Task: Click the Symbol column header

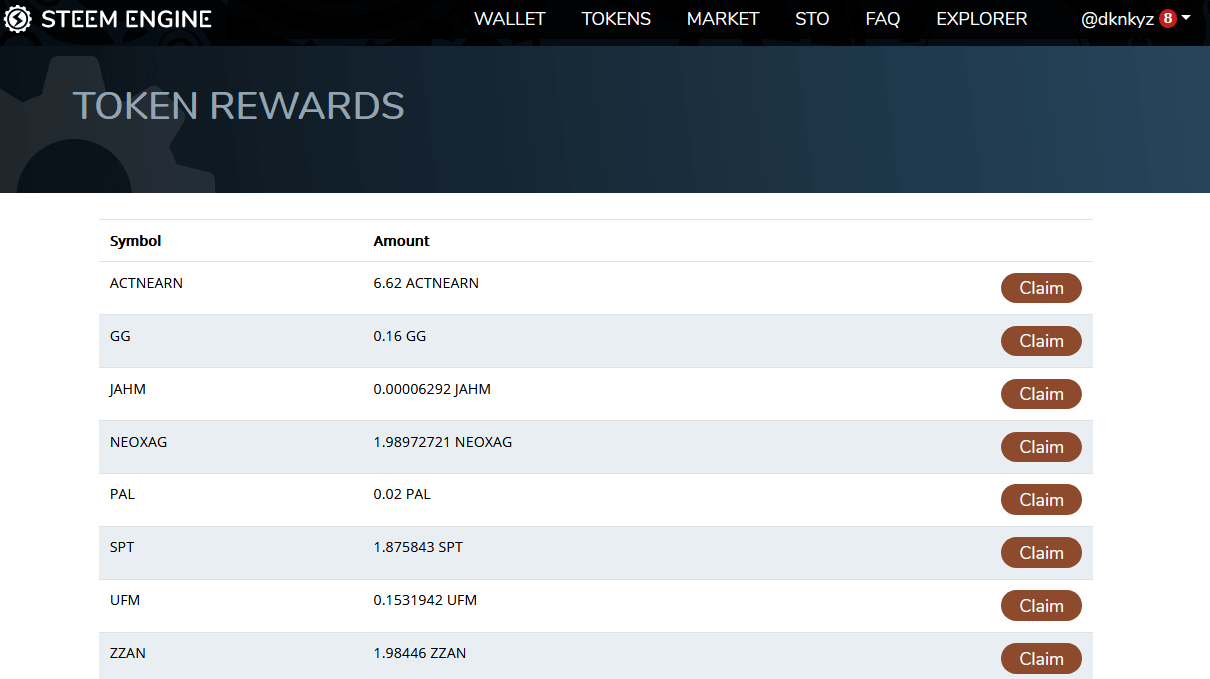Action: (x=136, y=241)
